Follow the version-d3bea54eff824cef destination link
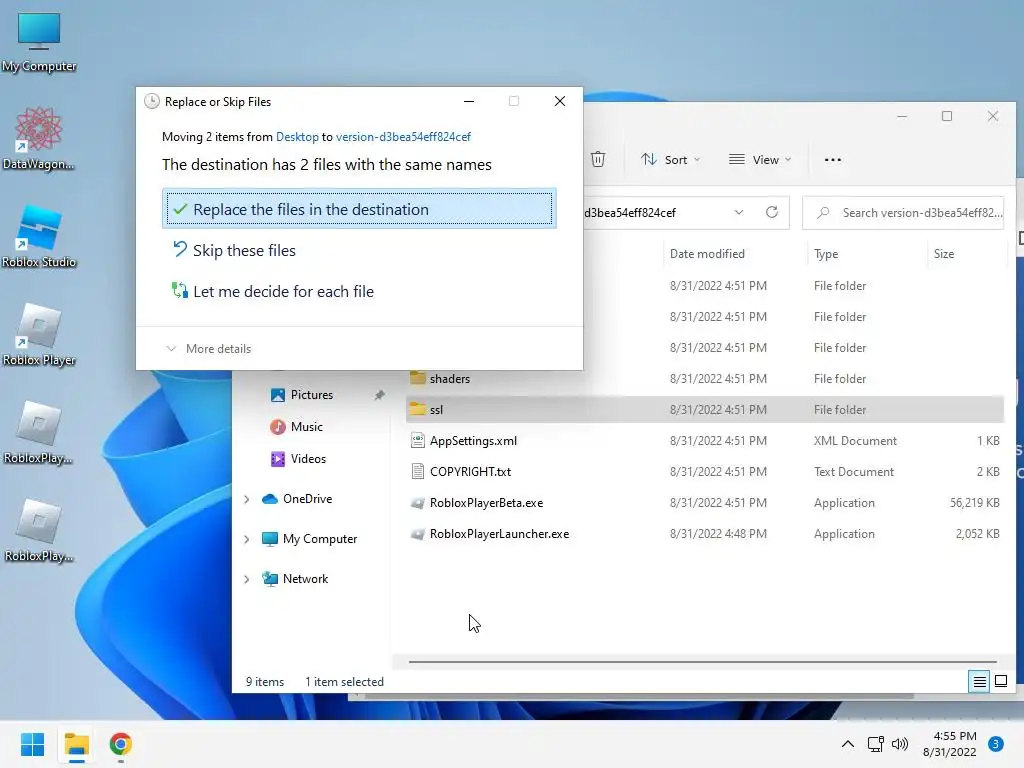This screenshot has height=768, width=1024. point(403,136)
